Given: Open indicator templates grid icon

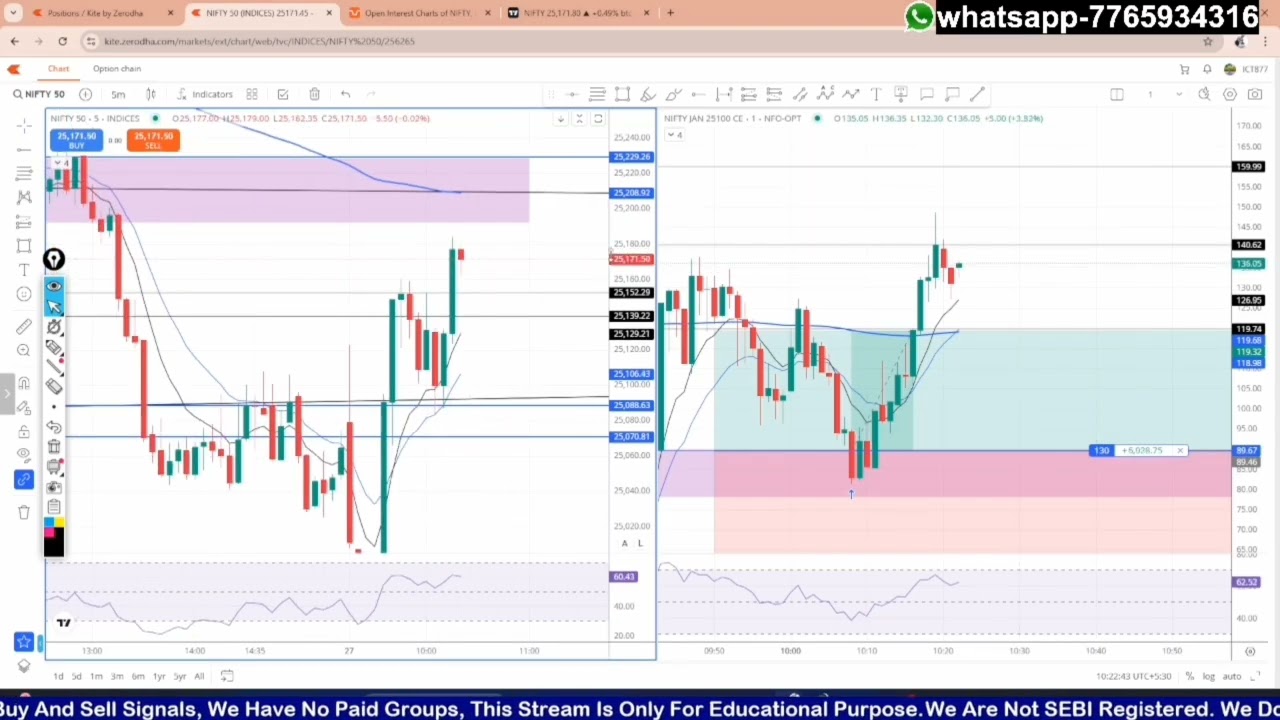Looking at the screenshot, I should click(252, 94).
